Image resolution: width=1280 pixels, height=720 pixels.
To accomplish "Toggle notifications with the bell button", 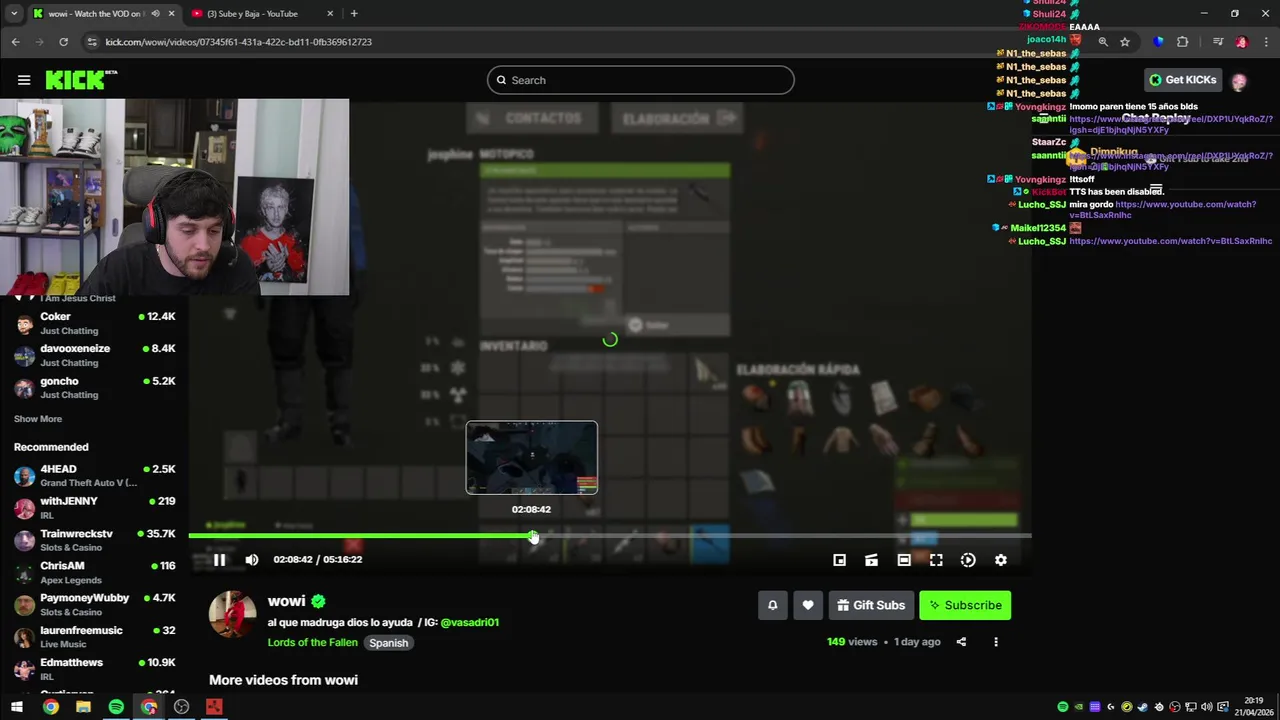I will pyautogui.click(x=772, y=605).
